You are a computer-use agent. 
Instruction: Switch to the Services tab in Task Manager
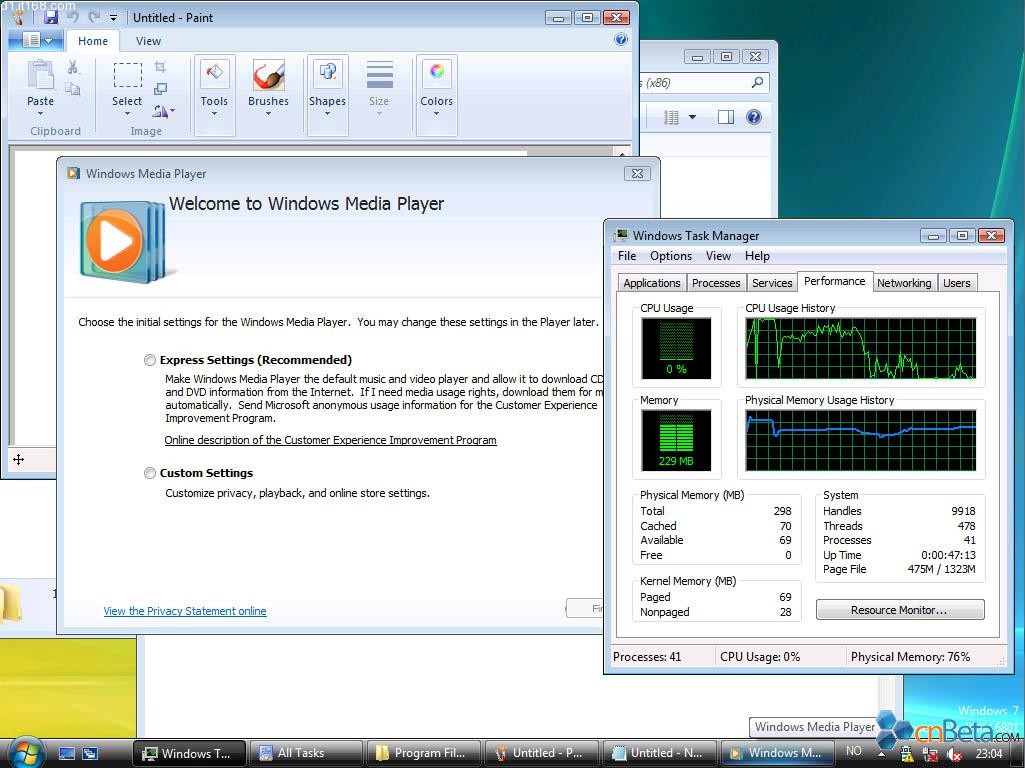point(772,283)
